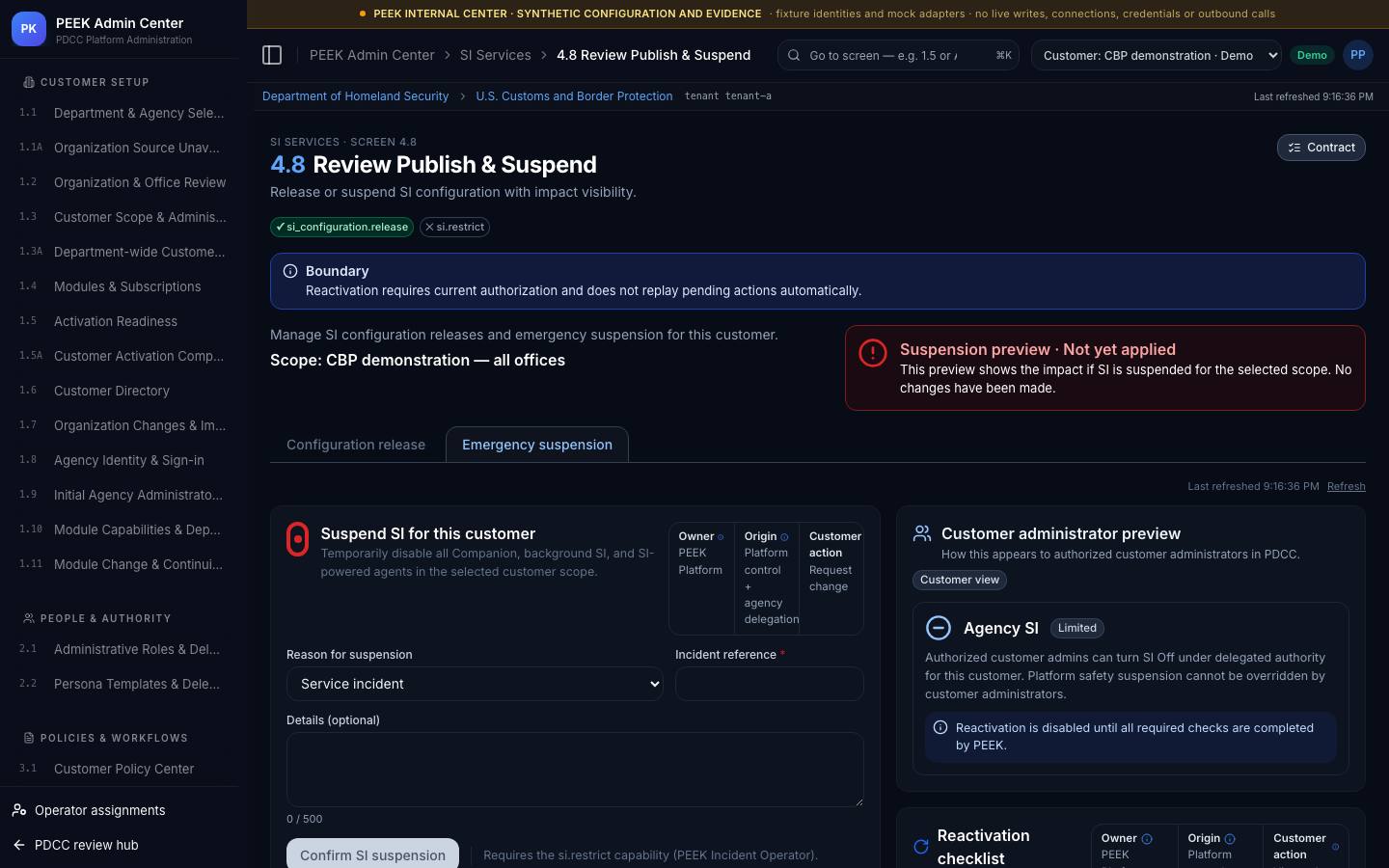Click the Customer Setup section icon
The height and width of the screenshot is (868, 1389).
[29, 82]
